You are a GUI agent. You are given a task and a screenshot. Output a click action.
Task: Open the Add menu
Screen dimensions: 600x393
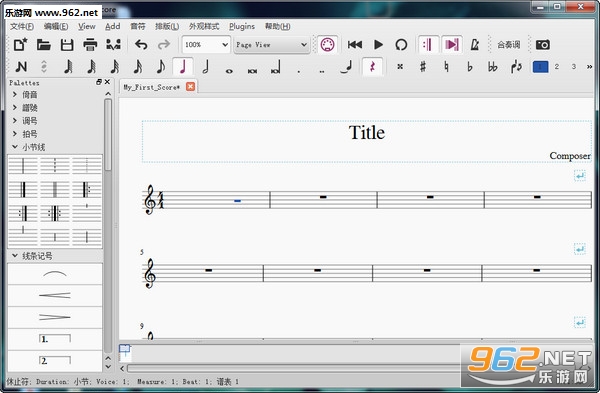pyautogui.click(x=113, y=26)
